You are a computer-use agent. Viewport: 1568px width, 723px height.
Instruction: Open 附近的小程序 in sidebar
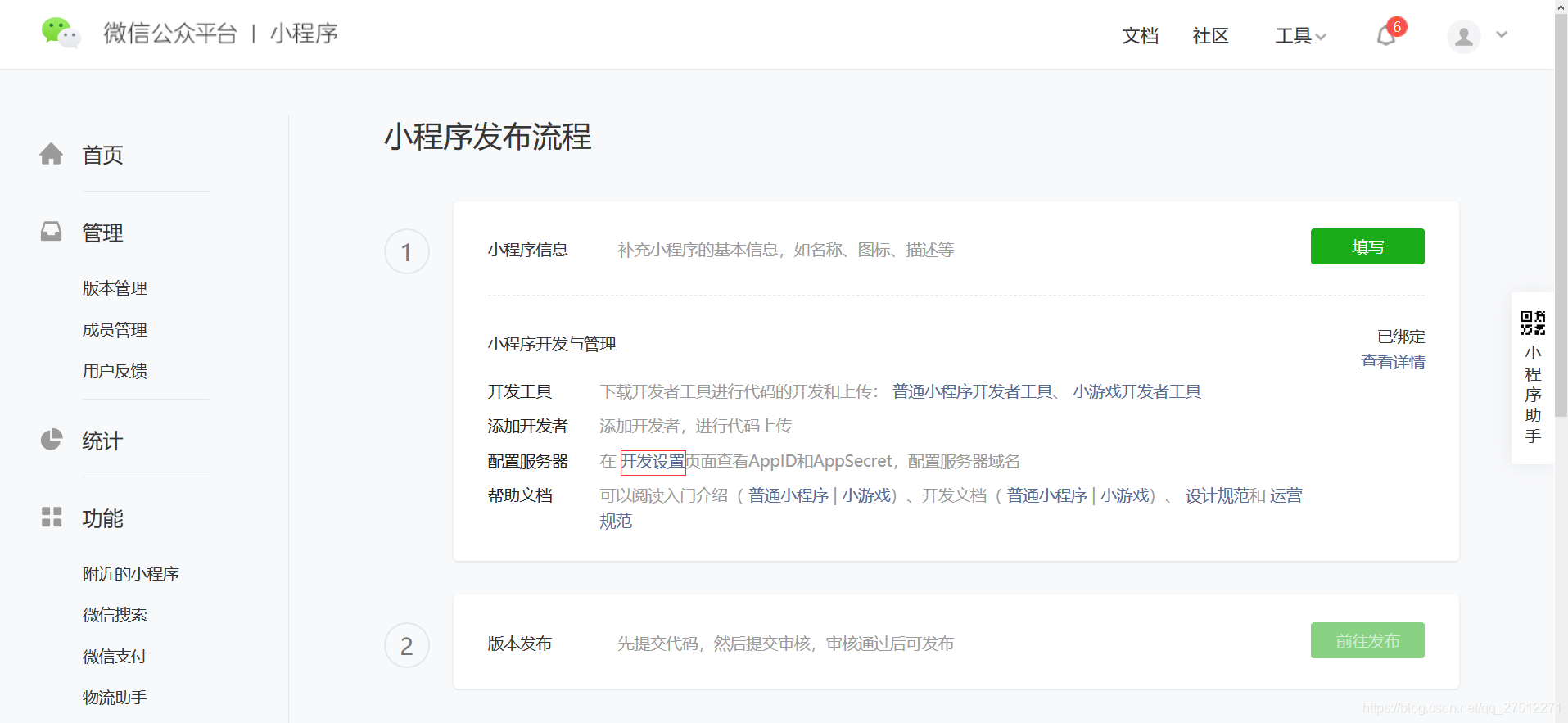pos(130,574)
